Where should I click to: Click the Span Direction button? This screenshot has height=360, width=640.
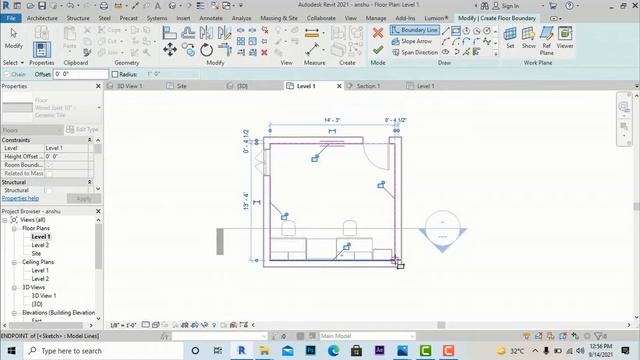415,52
